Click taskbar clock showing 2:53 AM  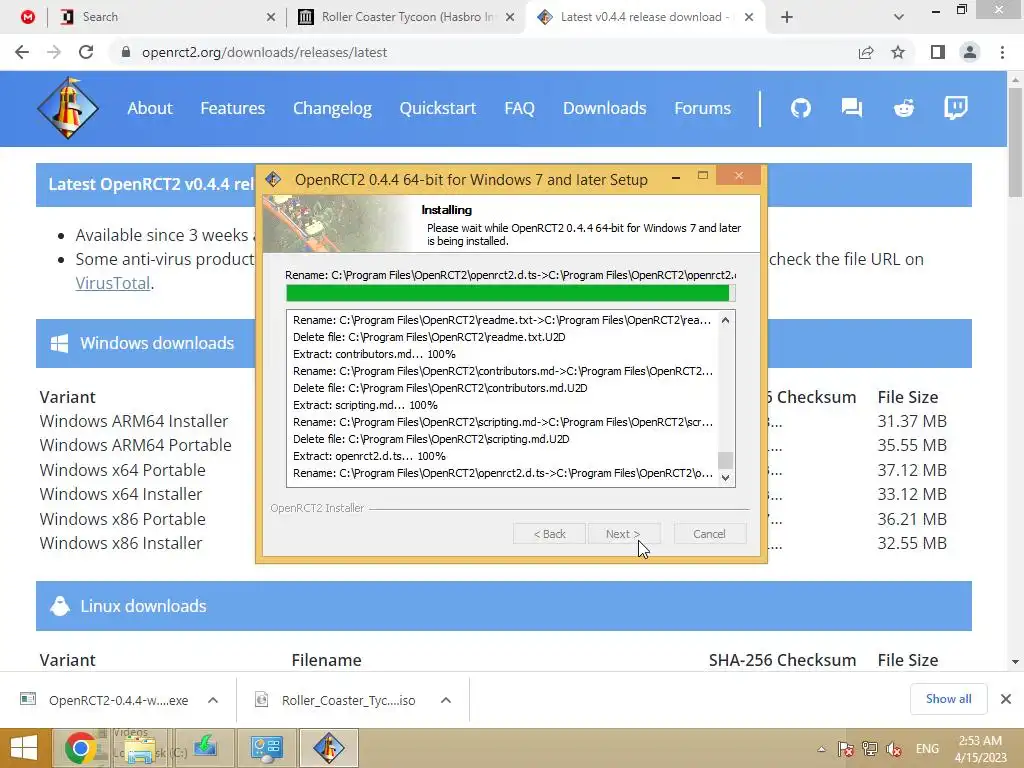tap(980, 748)
